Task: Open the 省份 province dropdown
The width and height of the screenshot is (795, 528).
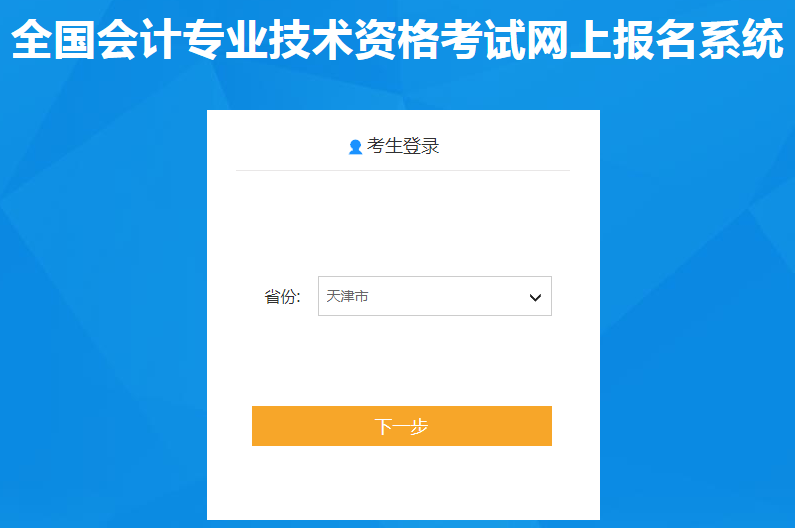Action: (x=435, y=296)
